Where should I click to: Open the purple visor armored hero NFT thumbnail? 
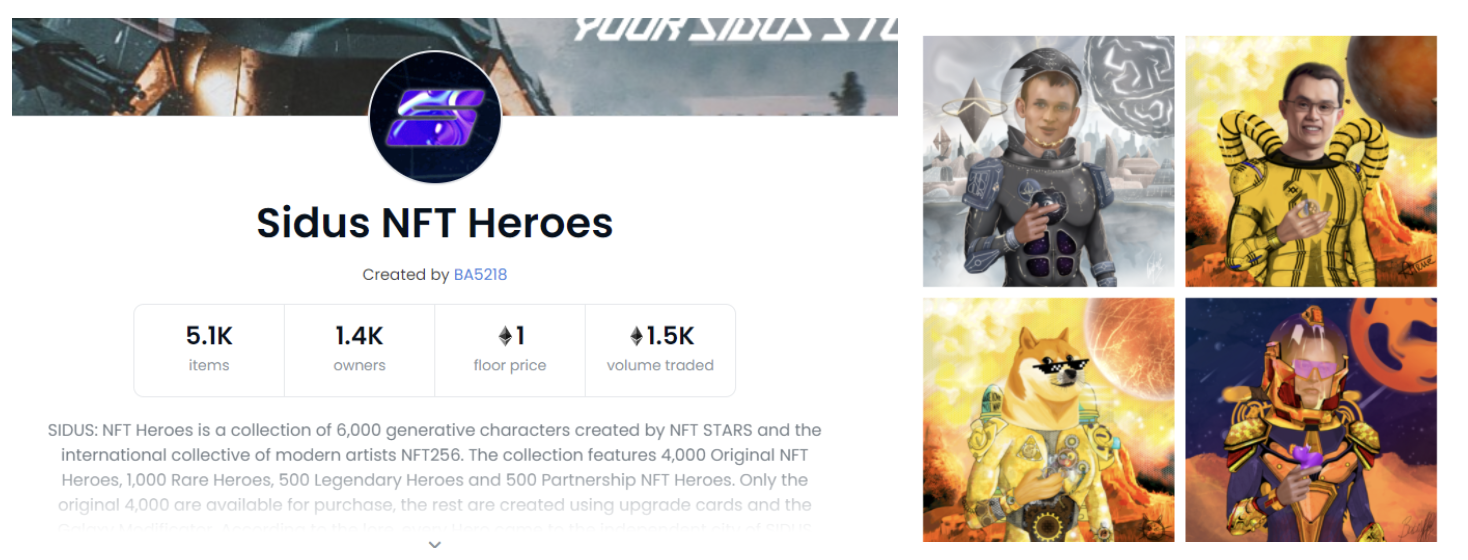pyautogui.click(x=1311, y=420)
